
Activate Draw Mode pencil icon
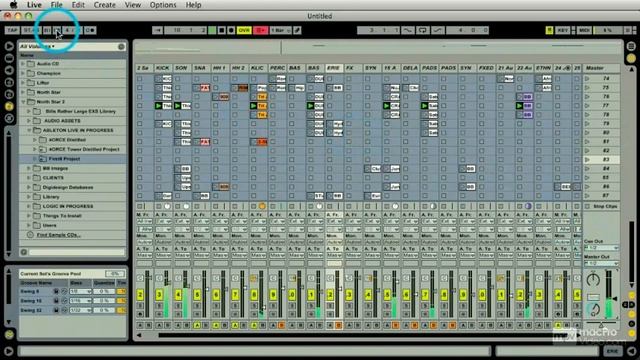point(297,30)
